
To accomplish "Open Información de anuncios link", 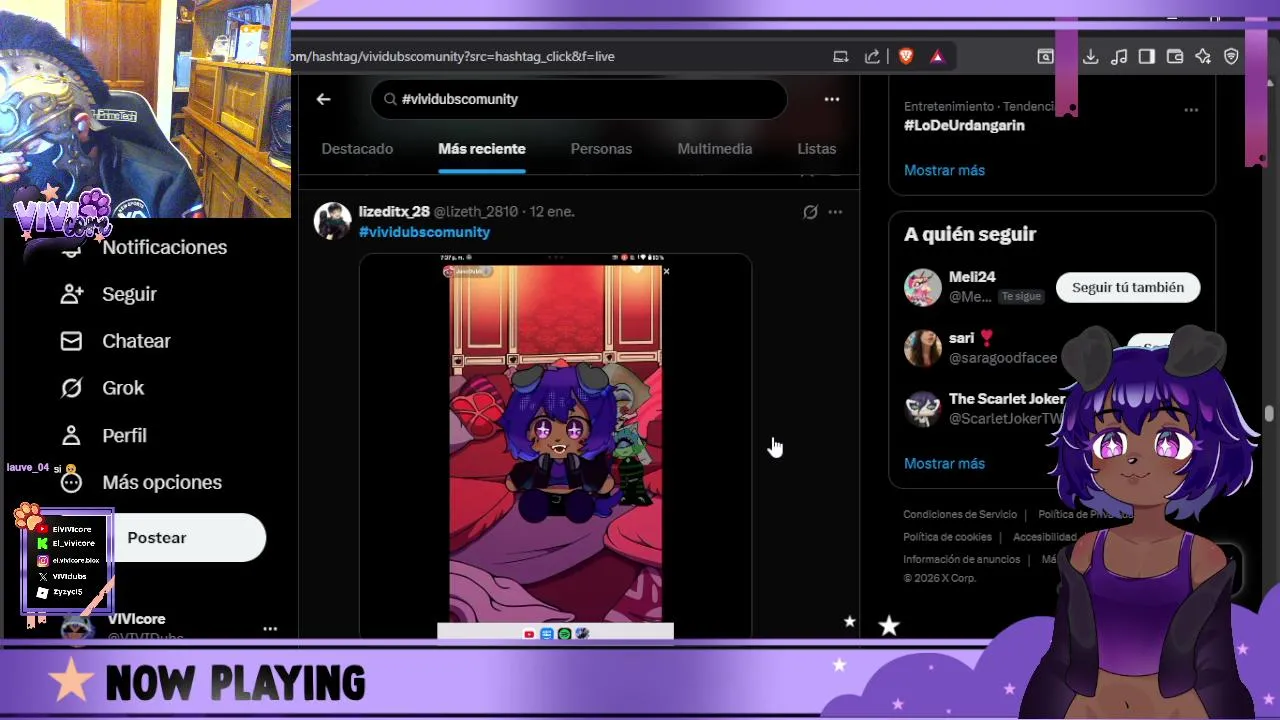I will click(961, 559).
